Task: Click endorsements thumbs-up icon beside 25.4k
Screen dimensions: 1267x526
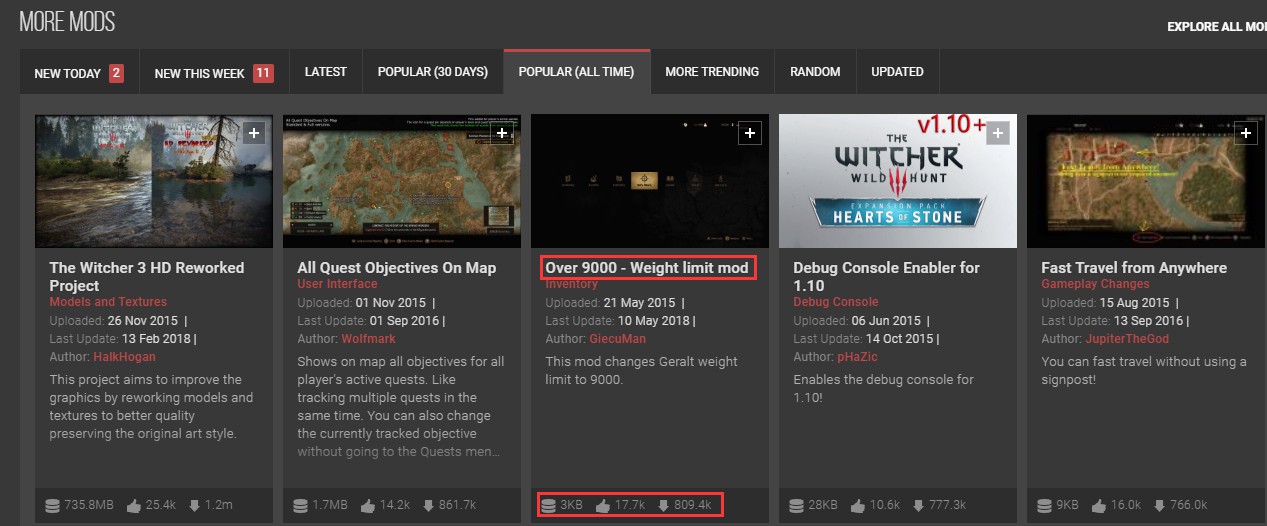Action: (x=135, y=506)
